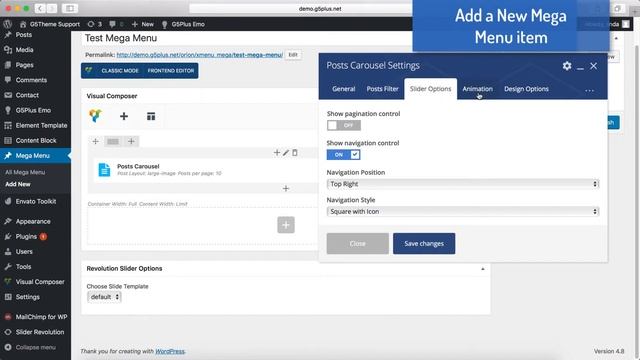Open New content menu in admin bar

click(142, 24)
